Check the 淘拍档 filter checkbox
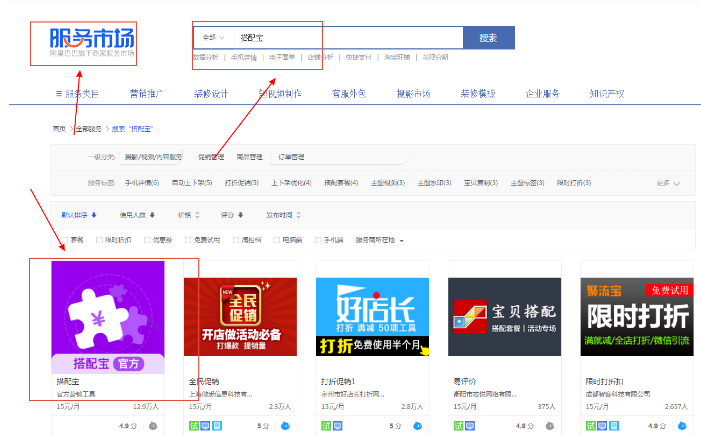The height and width of the screenshot is (435, 701). (x=236, y=240)
